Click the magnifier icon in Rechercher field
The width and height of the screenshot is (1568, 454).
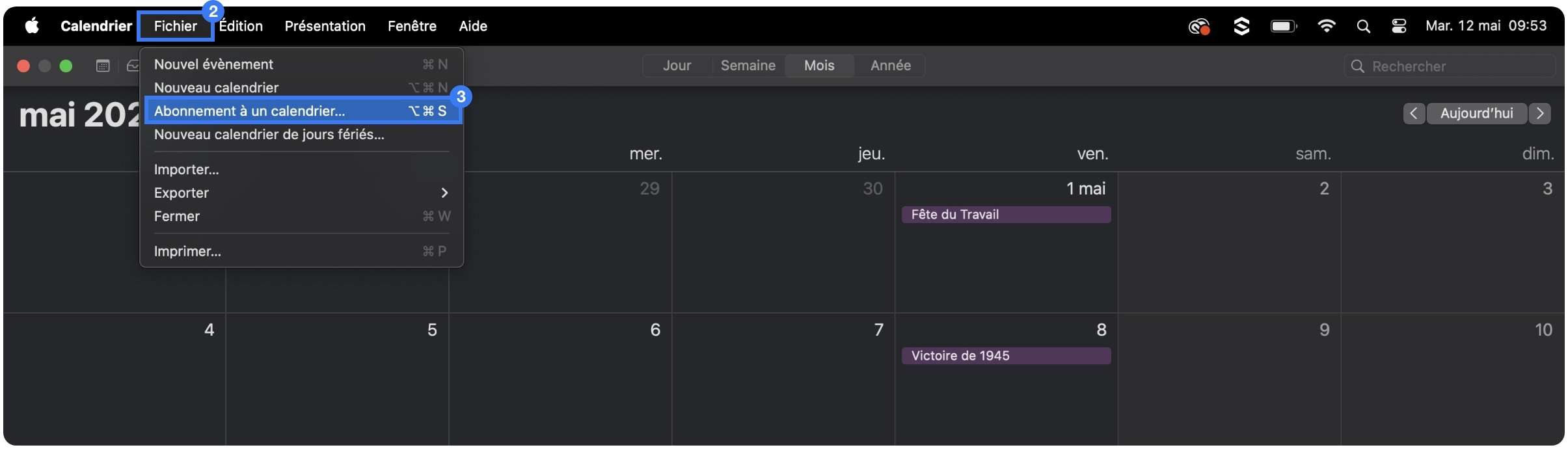(x=1357, y=66)
